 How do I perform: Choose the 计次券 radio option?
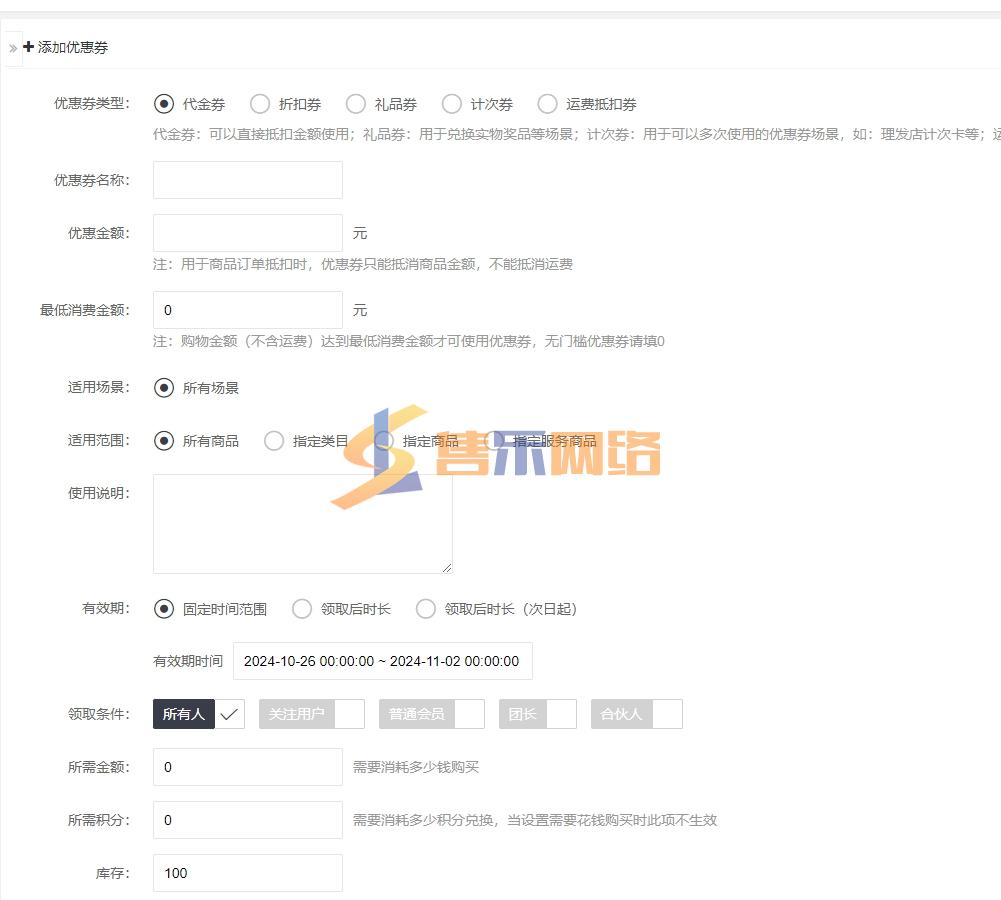(452, 104)
